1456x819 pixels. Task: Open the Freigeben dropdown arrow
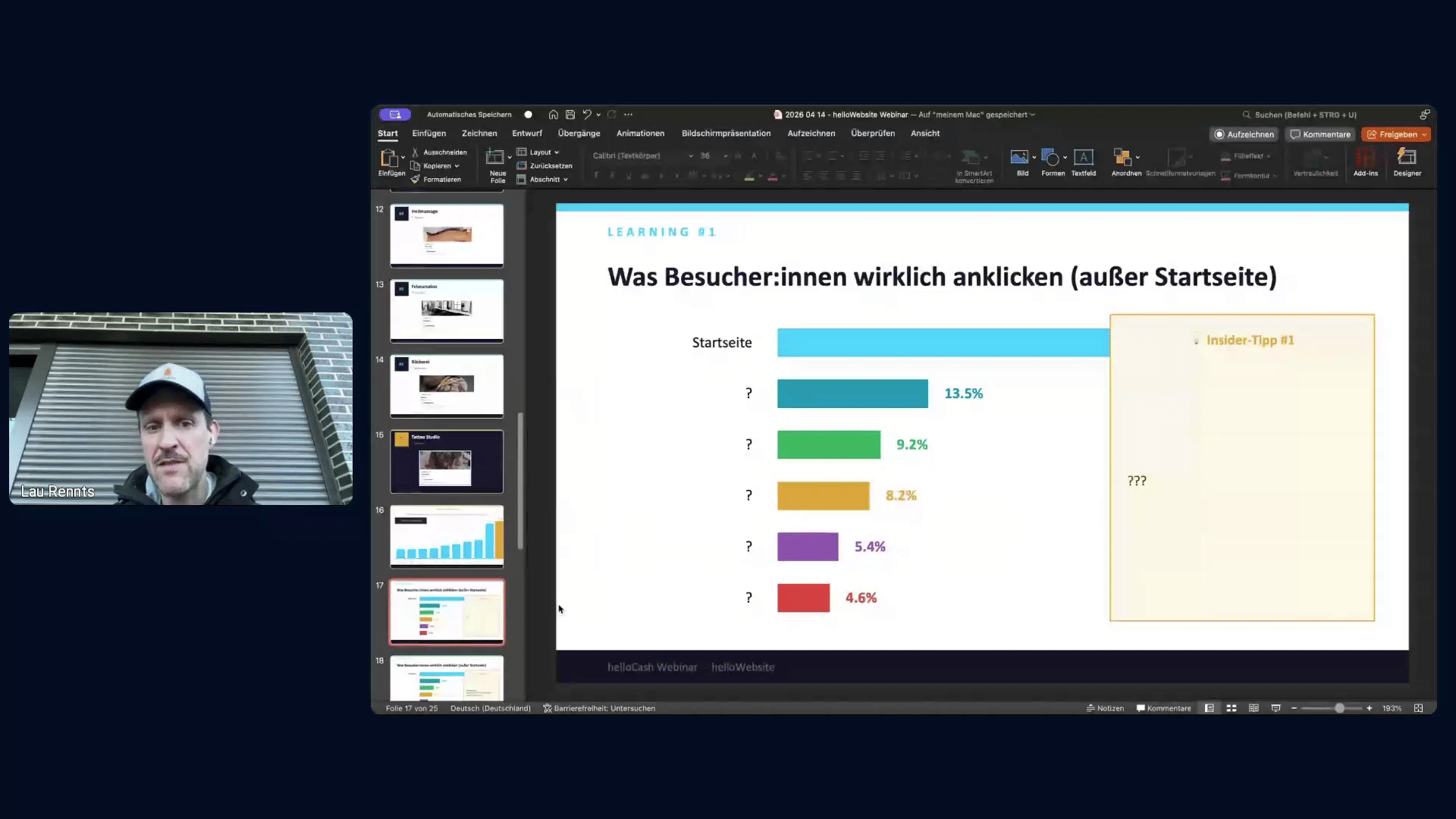point(1424,134)
